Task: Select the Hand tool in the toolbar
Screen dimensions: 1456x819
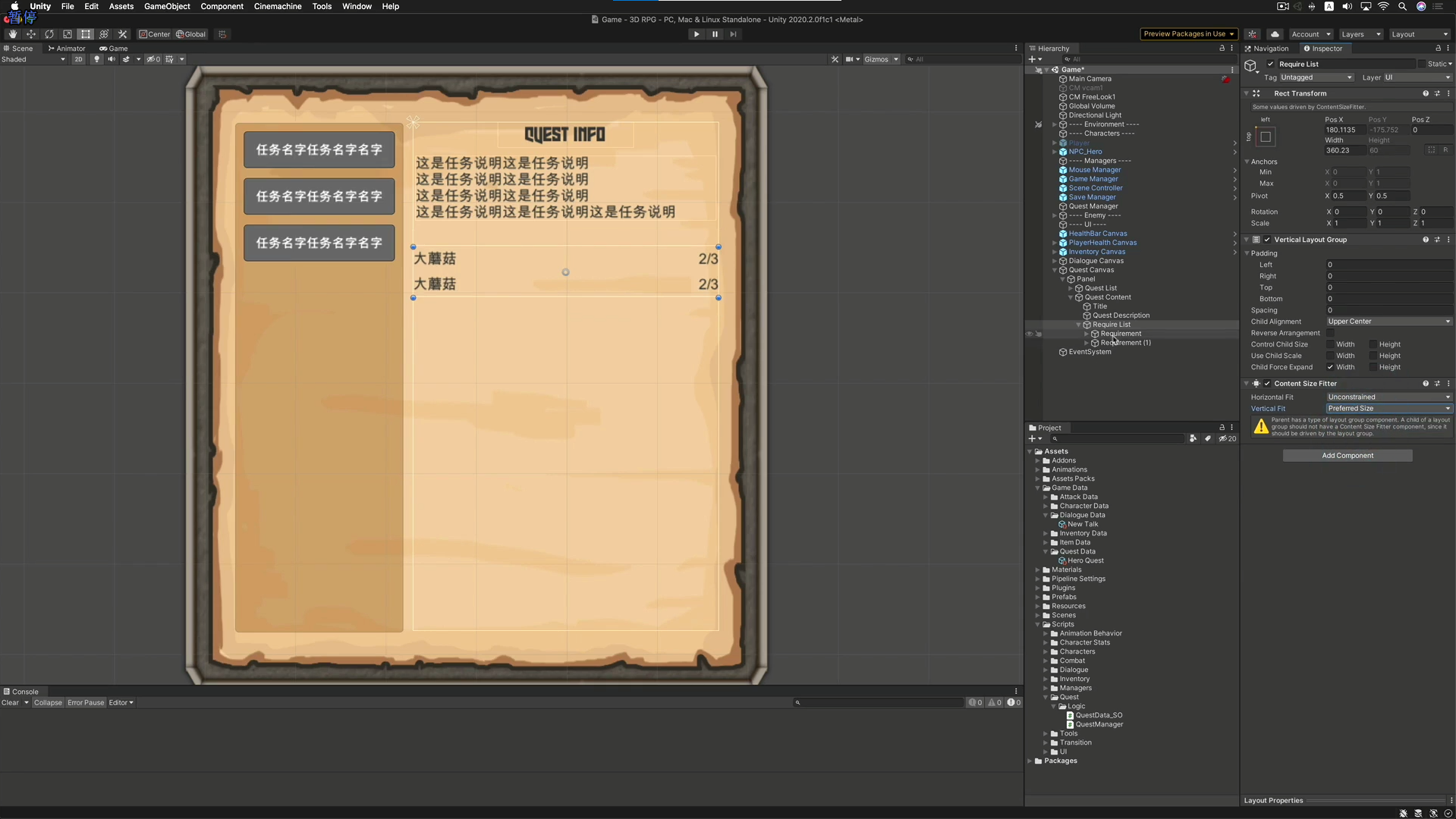Action: 11,34
